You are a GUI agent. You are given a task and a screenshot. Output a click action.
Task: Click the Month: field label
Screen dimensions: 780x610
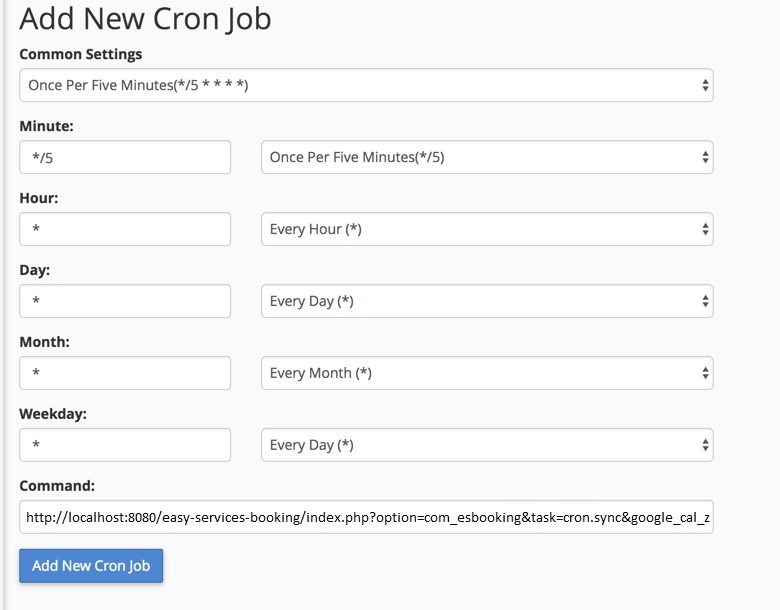(x=44, y=342)
